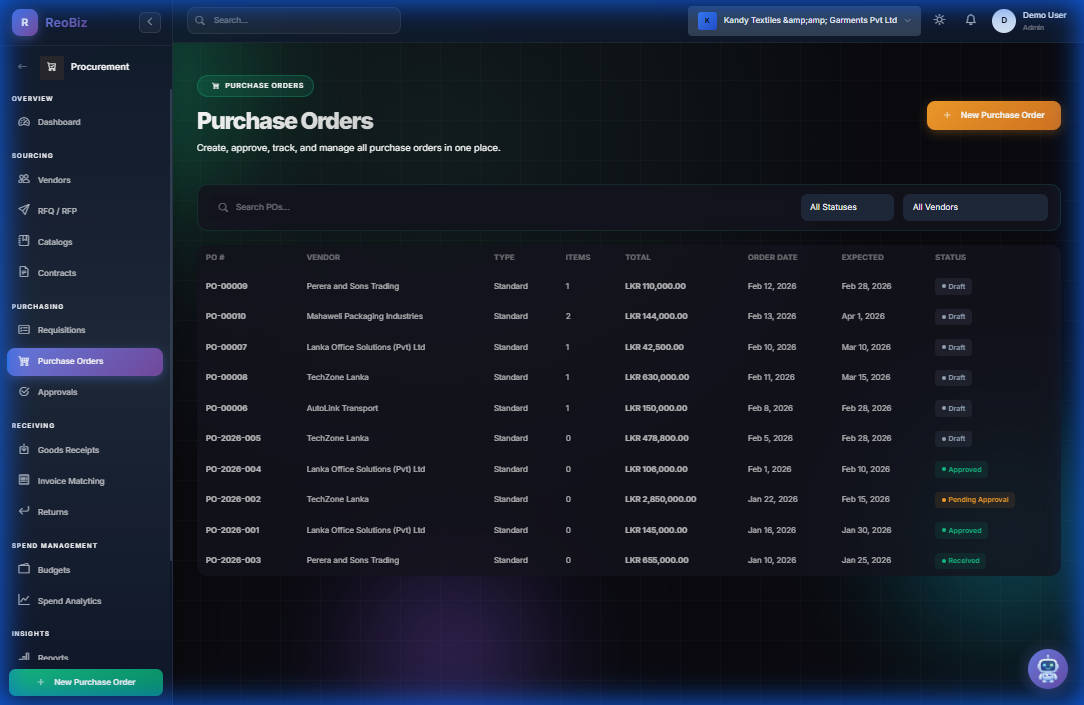Select the Goods Receipts icon
This screenshot has height=705, width=1084.
click(x=22, y=449)
